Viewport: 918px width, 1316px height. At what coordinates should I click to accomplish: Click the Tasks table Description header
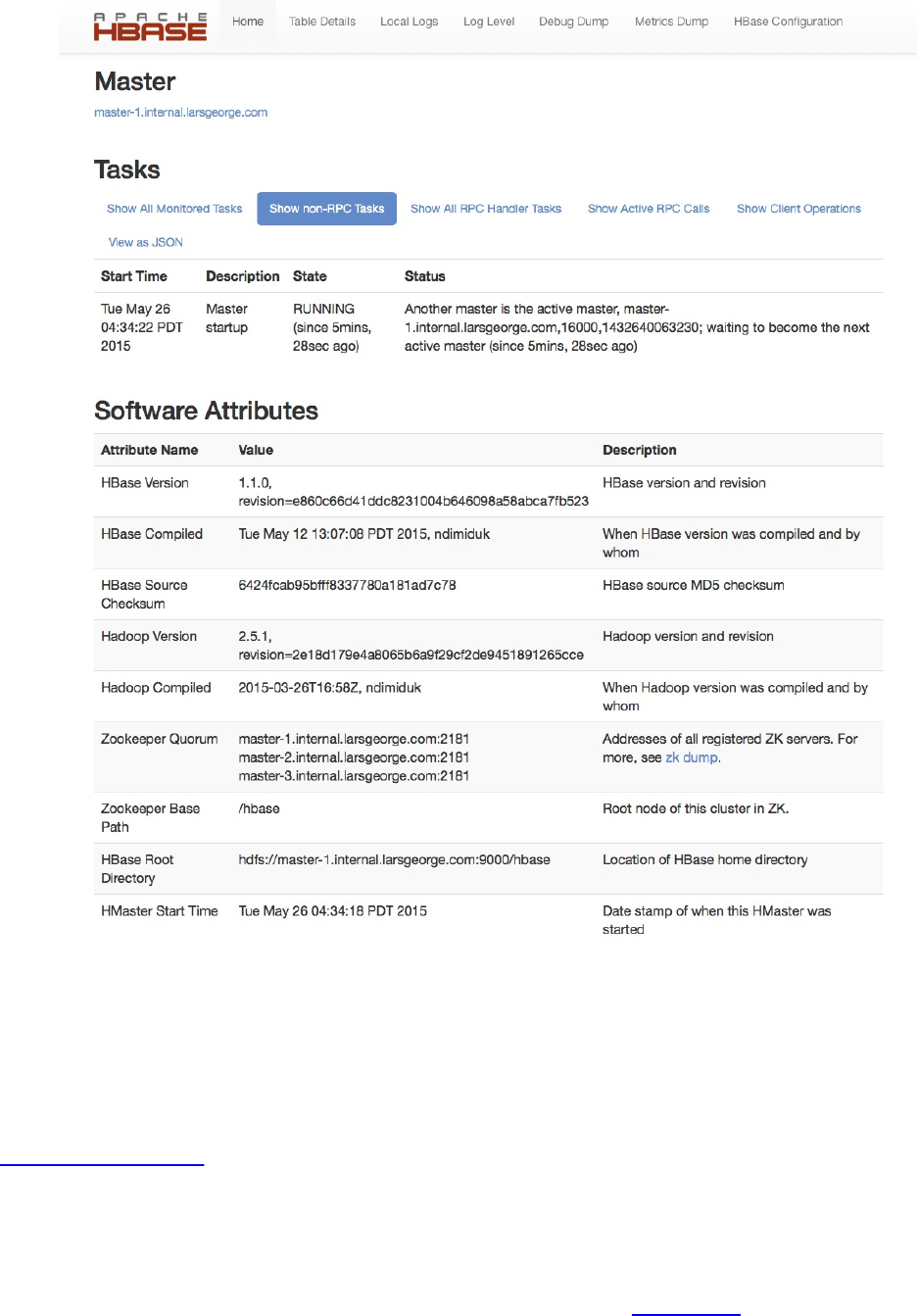(243, 276)
